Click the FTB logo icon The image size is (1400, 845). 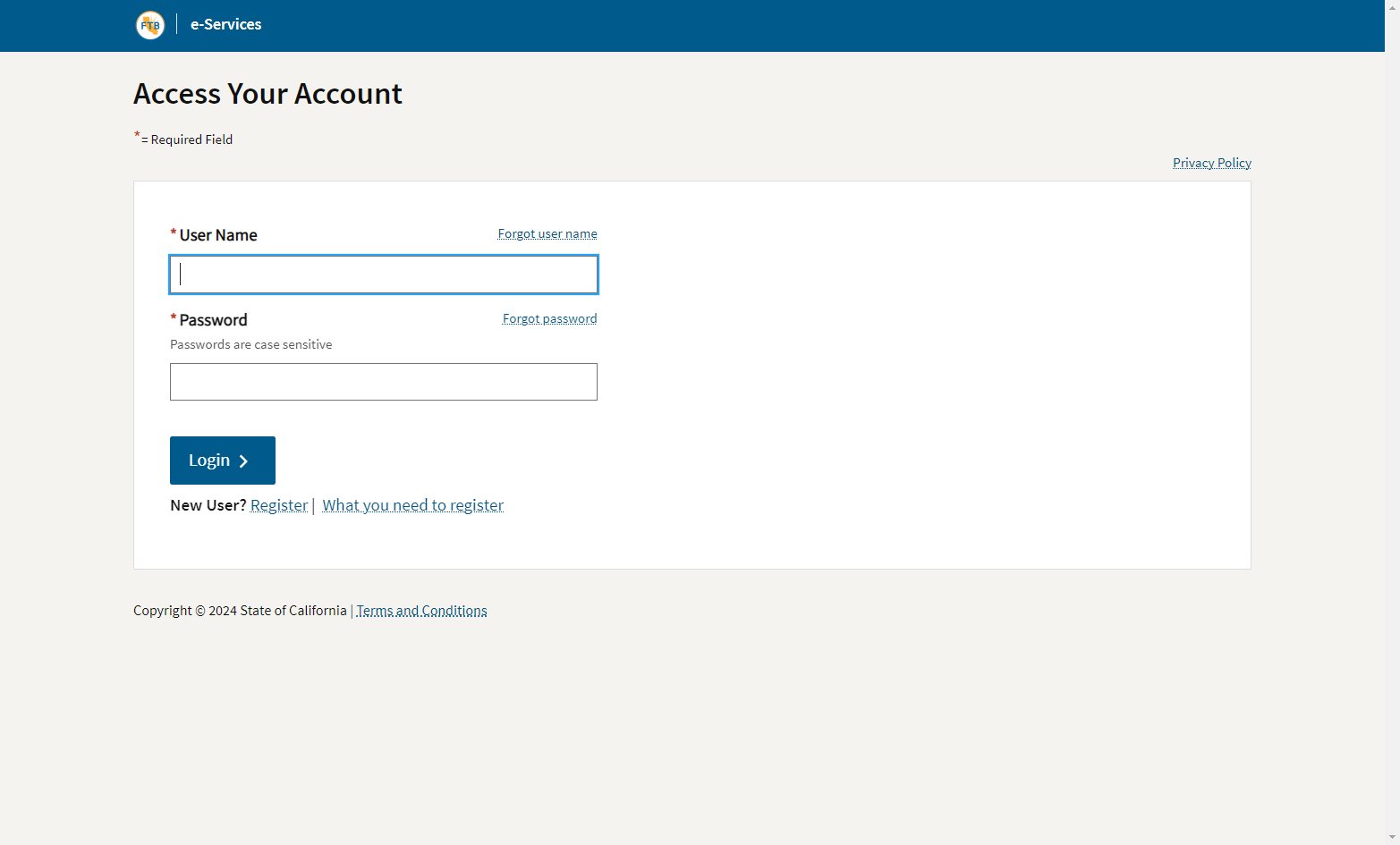150,25
